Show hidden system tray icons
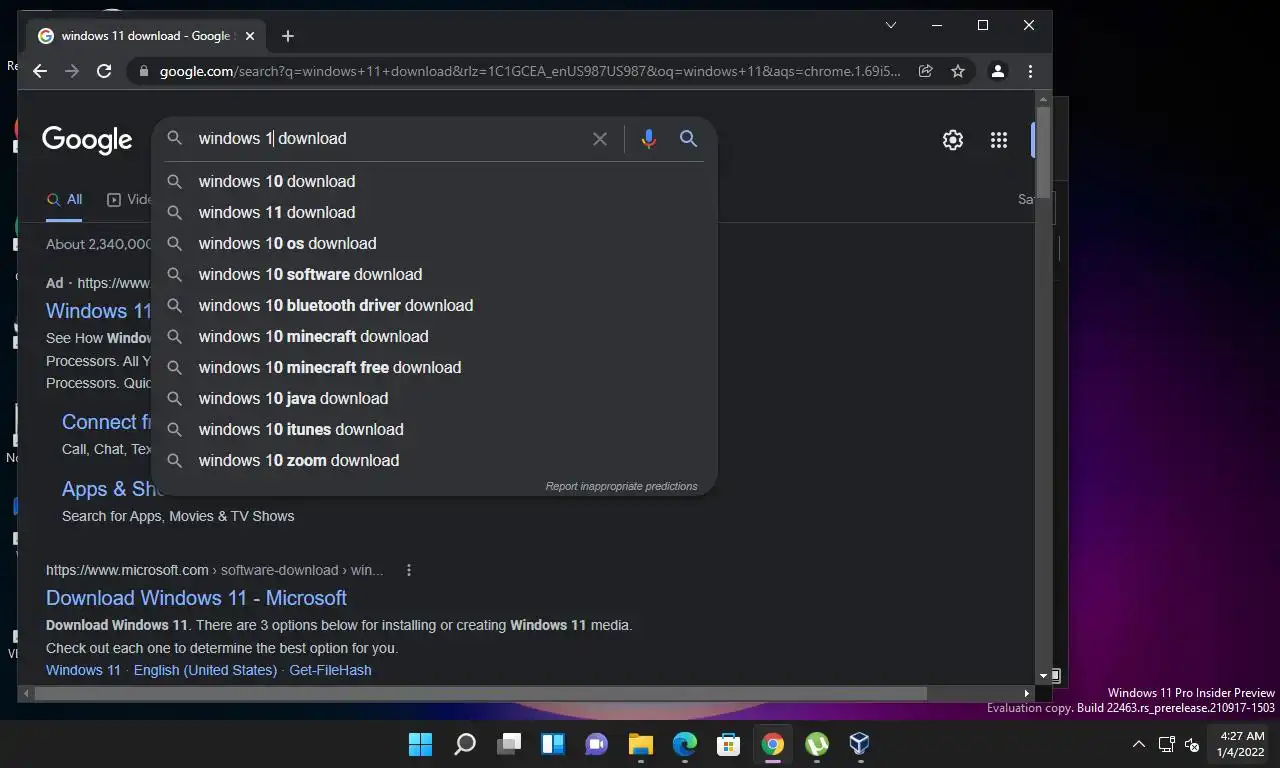Image resolution: width=1280 pixels, height=768 pixels. (1138, 744)
